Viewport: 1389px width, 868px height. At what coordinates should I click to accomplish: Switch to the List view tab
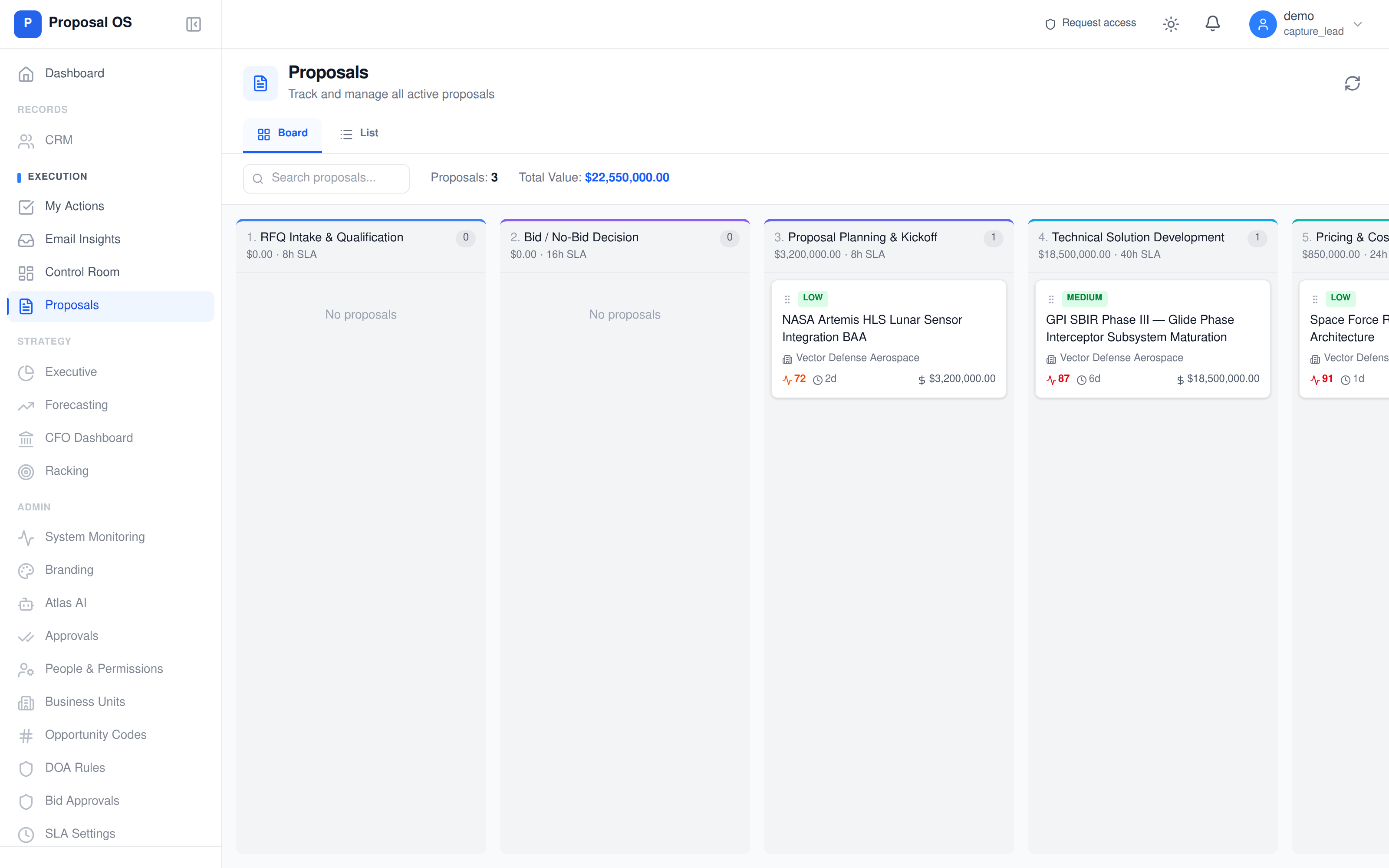pyautogui.click(x=359, y=133)
